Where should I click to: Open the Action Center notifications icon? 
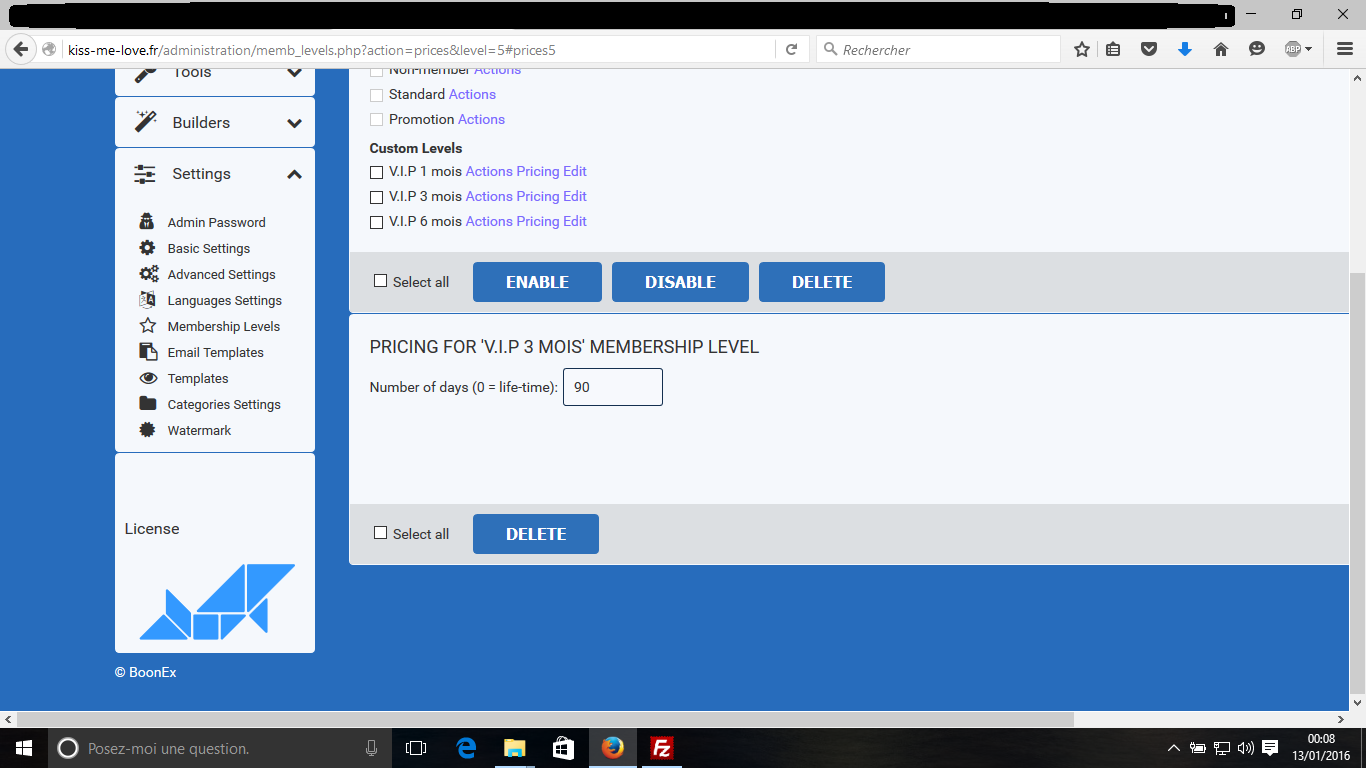point(1270,748)
